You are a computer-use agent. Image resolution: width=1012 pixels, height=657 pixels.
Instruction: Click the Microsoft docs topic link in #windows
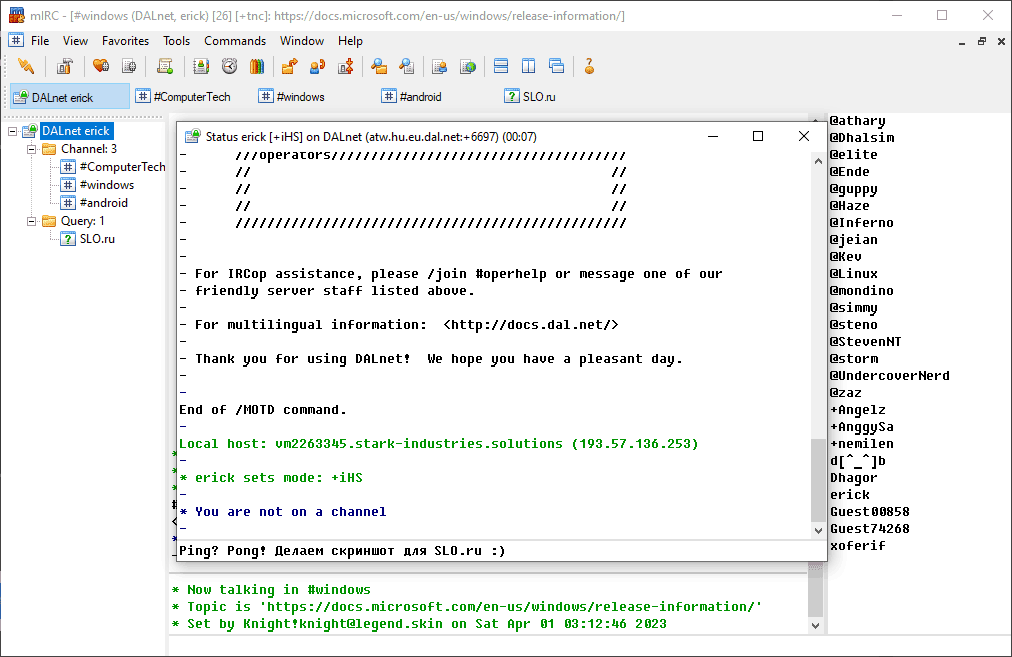click(x=510, y=607)
